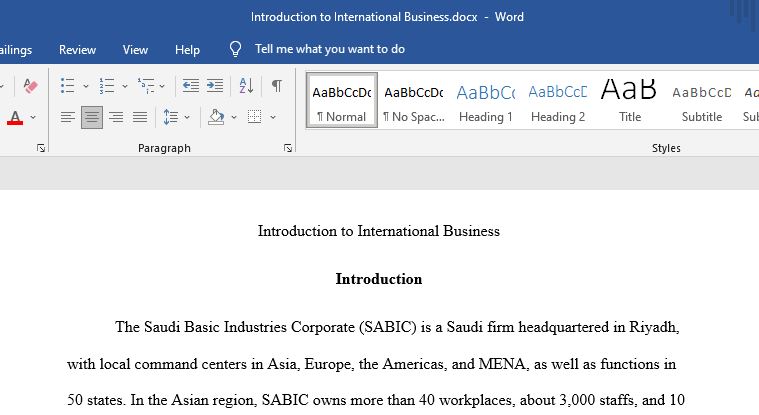
Task: Click the Borders icon
Action: pos(255,117)
